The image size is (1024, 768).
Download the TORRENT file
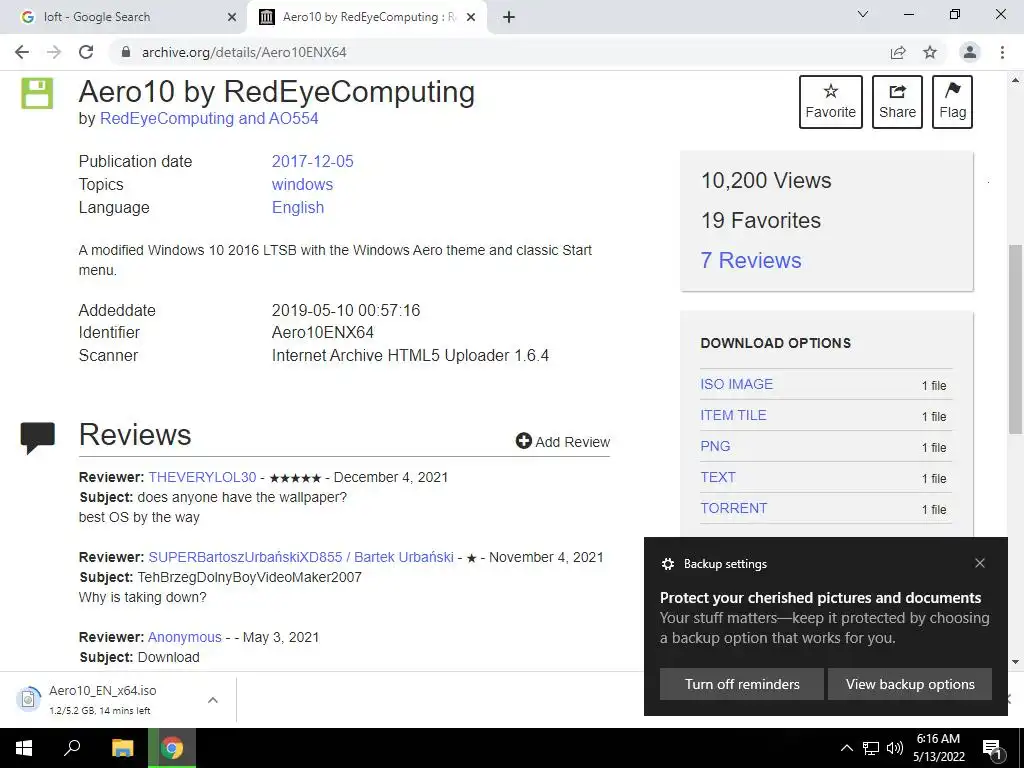point(733,508)
